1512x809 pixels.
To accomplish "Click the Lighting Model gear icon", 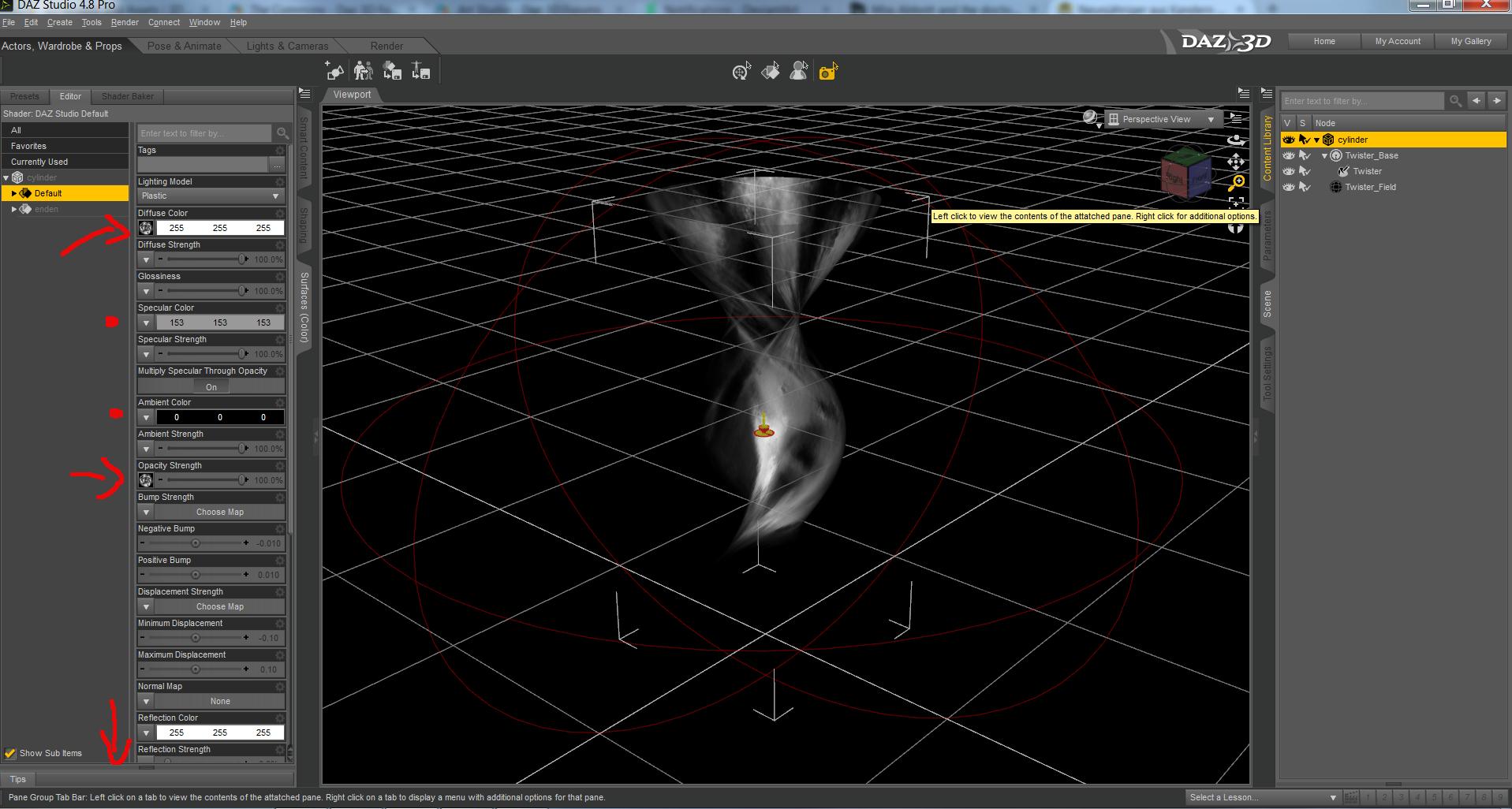I will point(279,181).
